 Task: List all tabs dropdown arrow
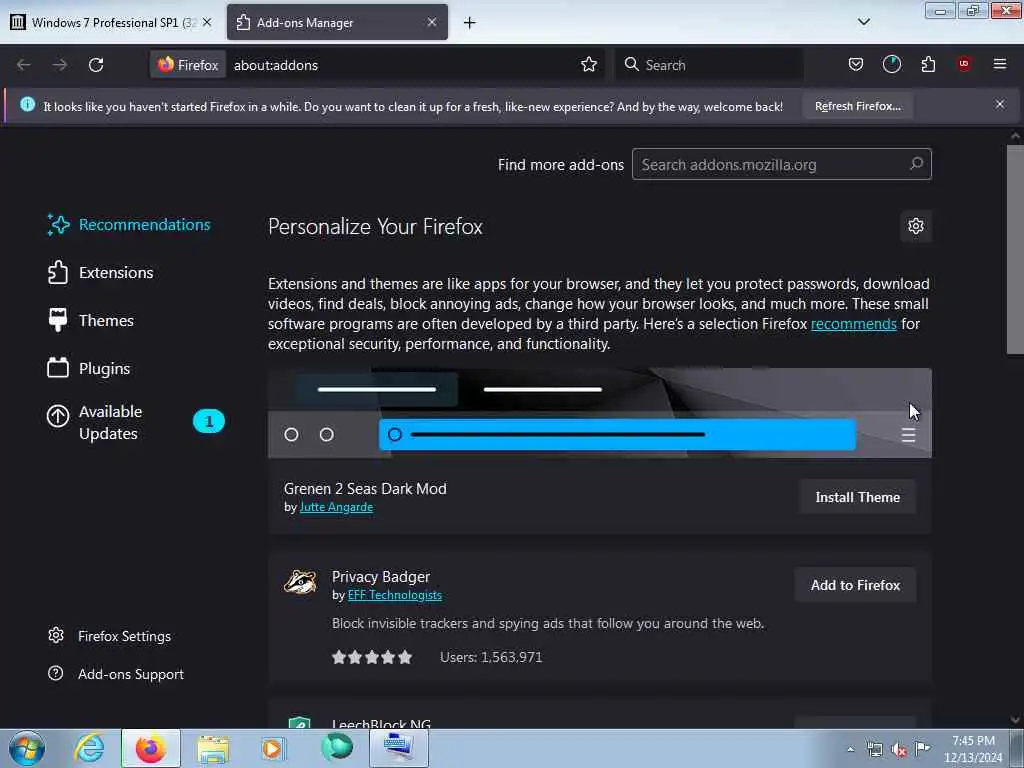863,22
